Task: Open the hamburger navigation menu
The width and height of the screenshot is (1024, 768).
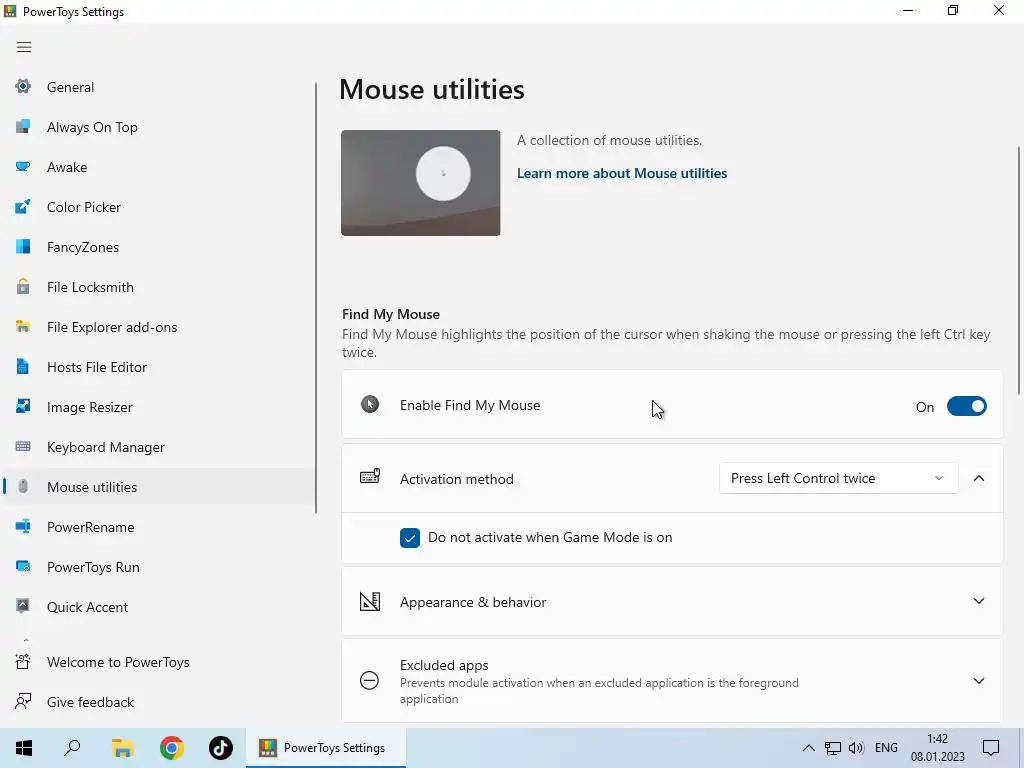Action: pos(24,47)
